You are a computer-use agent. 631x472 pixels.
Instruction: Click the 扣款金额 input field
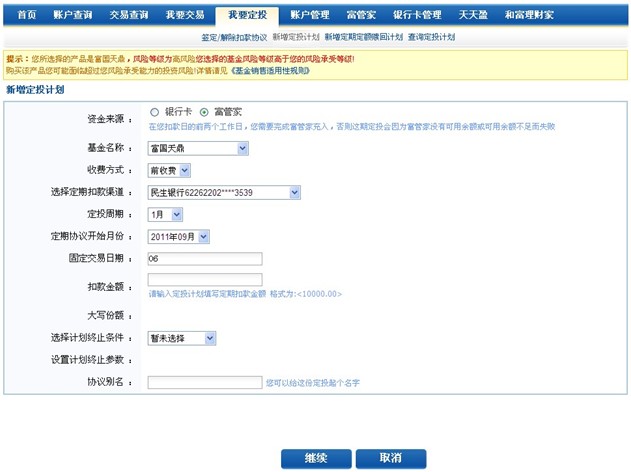tap(204, 280)
